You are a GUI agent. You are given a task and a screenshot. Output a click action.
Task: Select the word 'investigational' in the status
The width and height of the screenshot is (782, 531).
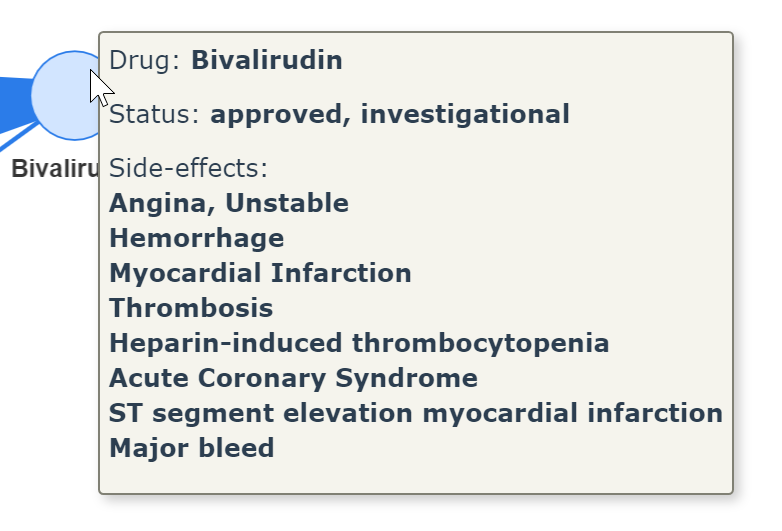(465, 114)
